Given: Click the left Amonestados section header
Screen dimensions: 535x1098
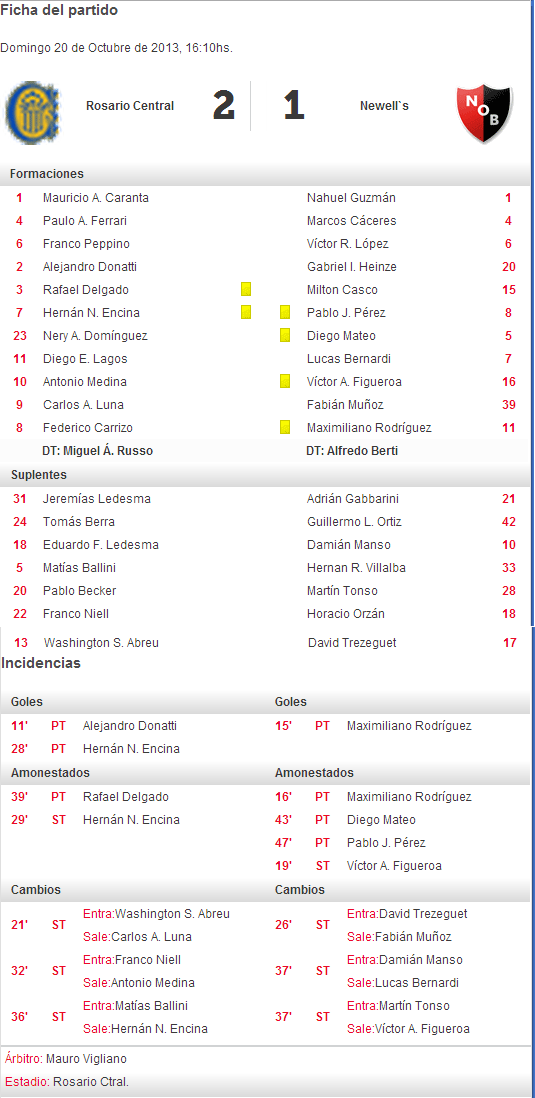Looking at the screenshot, I should click(50, 773).
